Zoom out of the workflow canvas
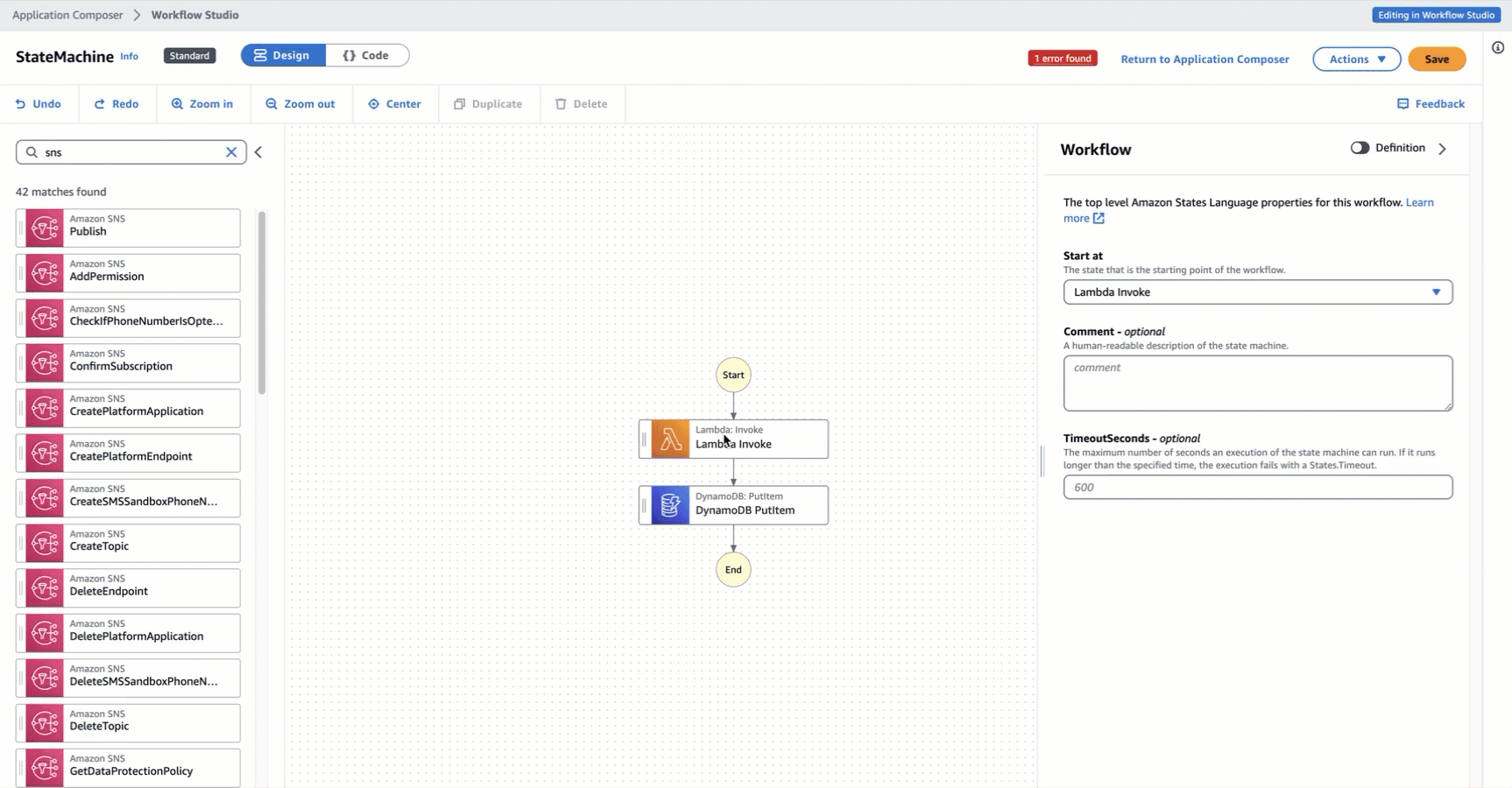 (x=300, y=104)
